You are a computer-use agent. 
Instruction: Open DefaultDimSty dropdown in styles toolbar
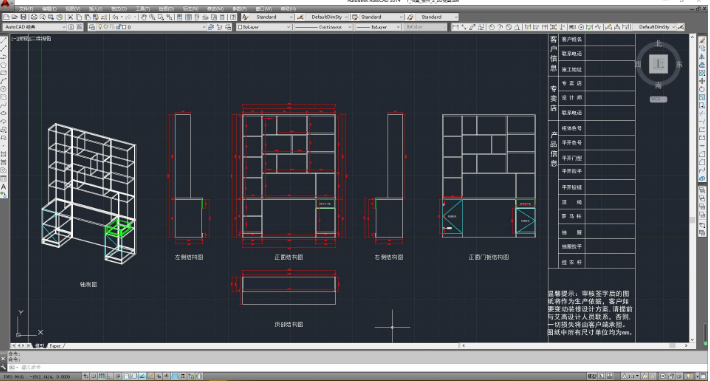[327, 17]
